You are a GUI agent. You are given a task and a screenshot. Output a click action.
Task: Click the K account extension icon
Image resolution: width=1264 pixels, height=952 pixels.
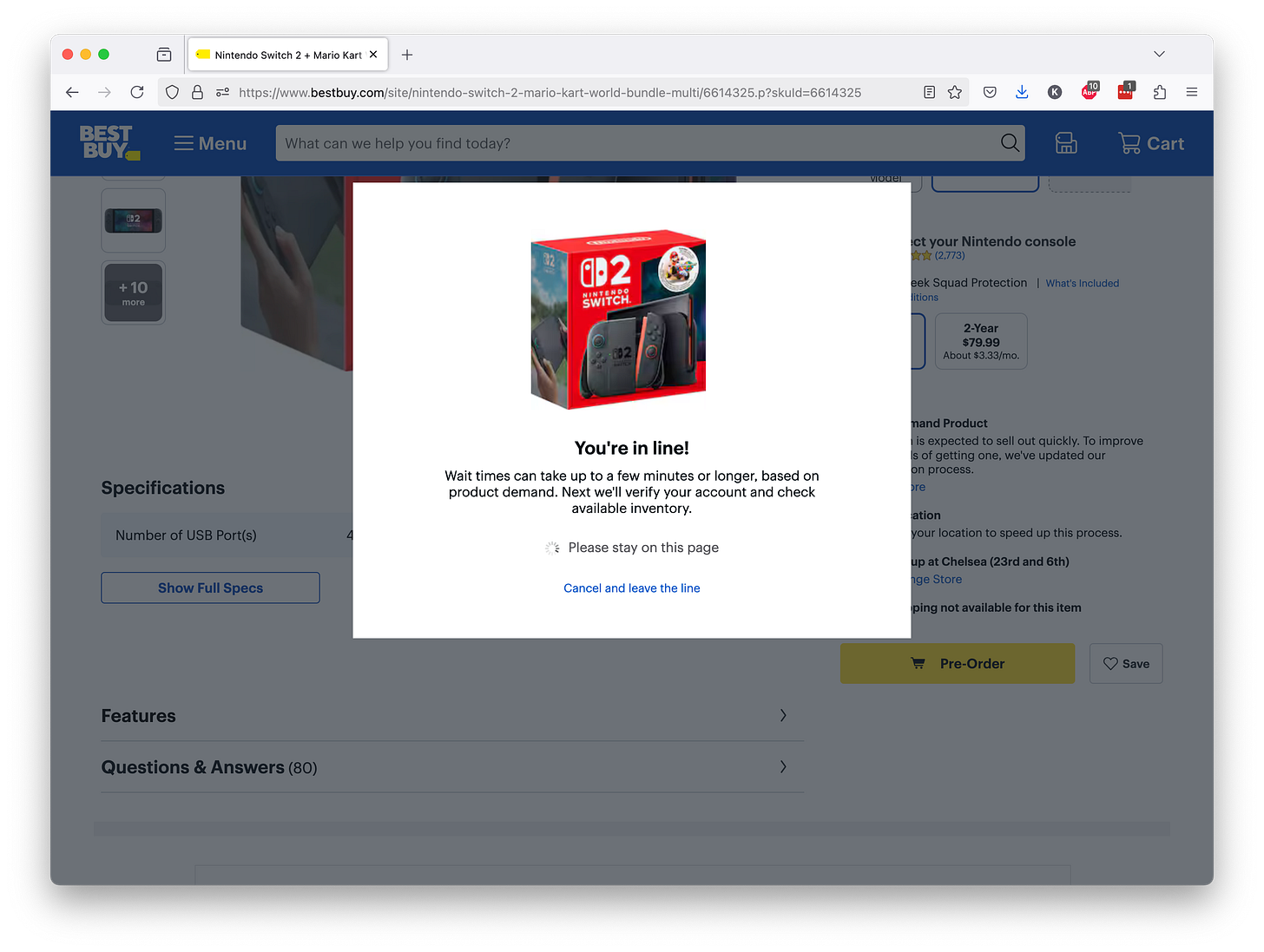click(1055, 92)
